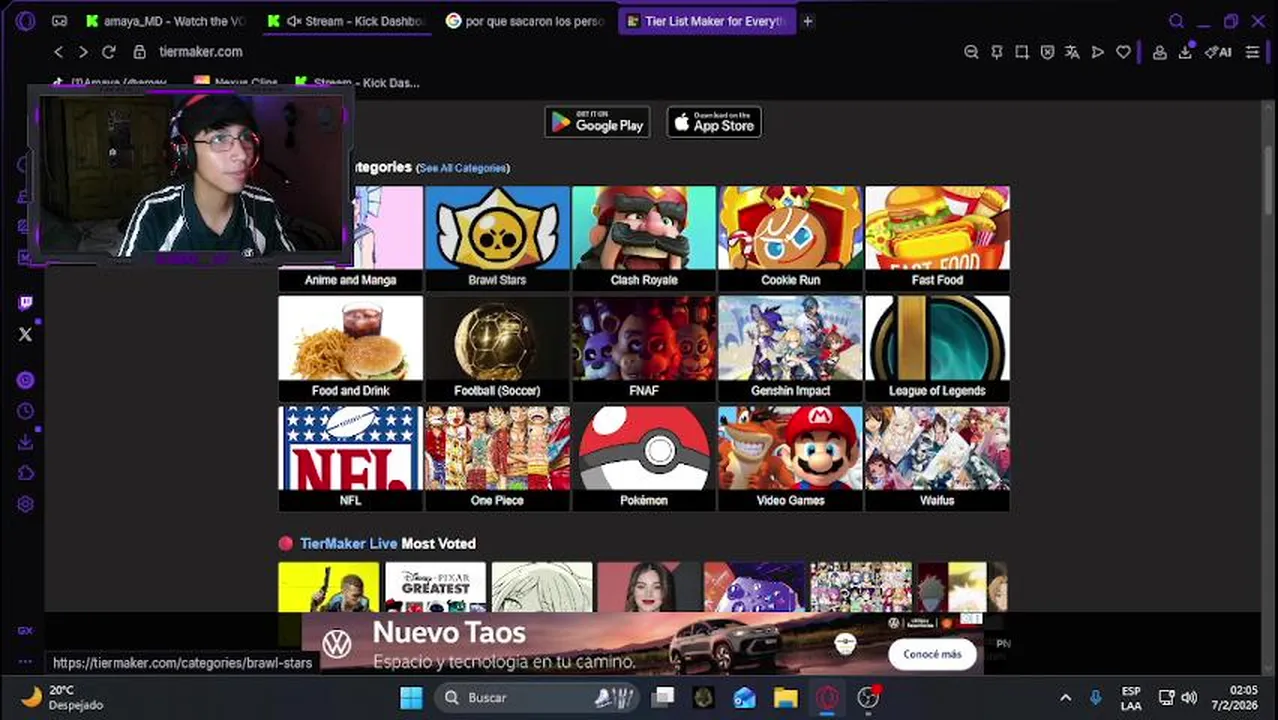Open the Pokémon category
Screen dimensions: 1278x720
644,458
